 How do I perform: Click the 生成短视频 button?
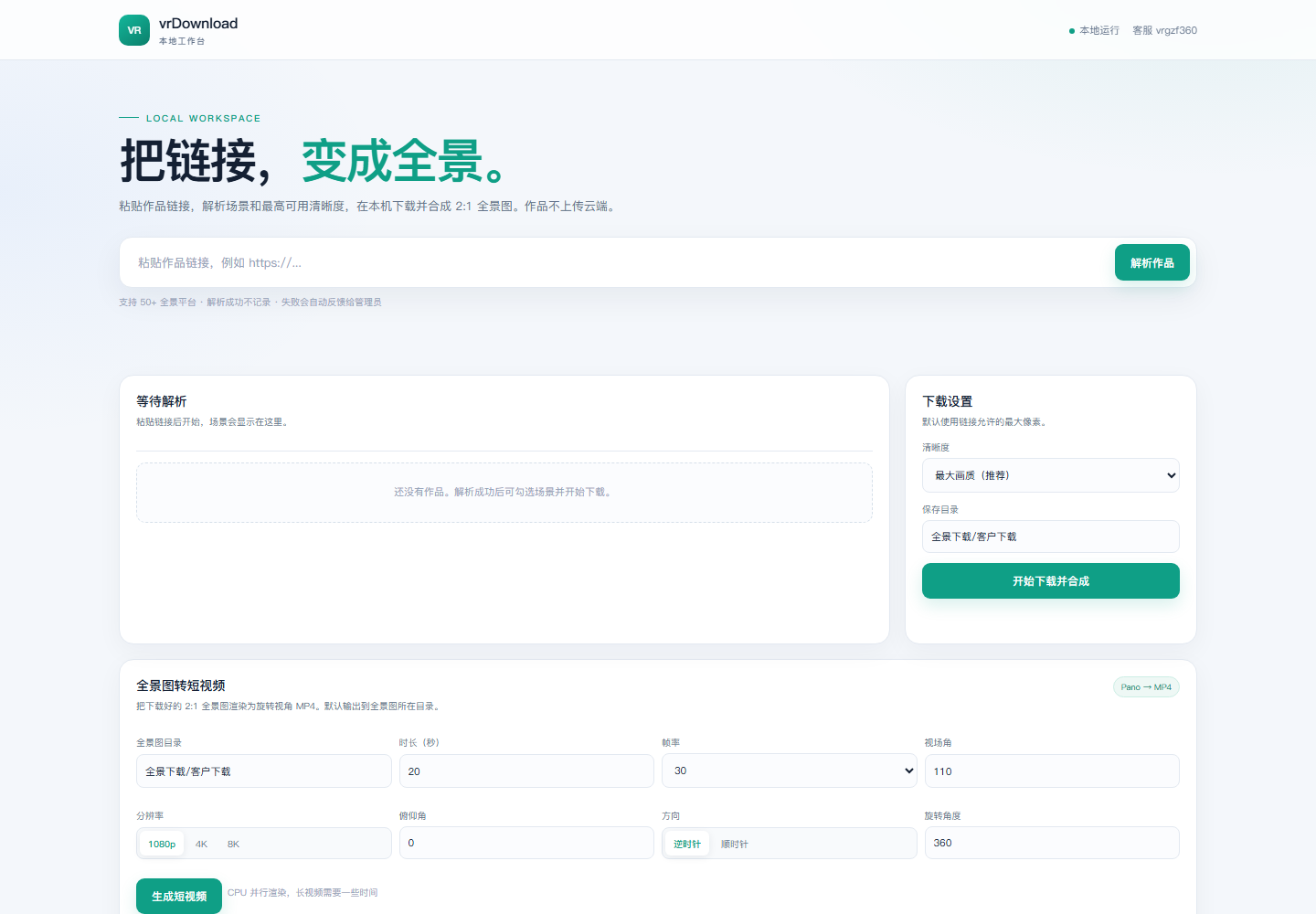[x=179, y=897]
